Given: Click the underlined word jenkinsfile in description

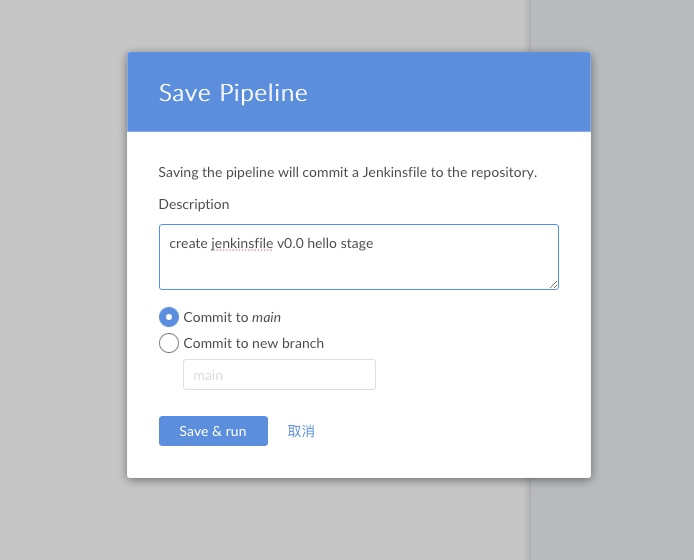Looking at the screenshot, I should point(242,243).
